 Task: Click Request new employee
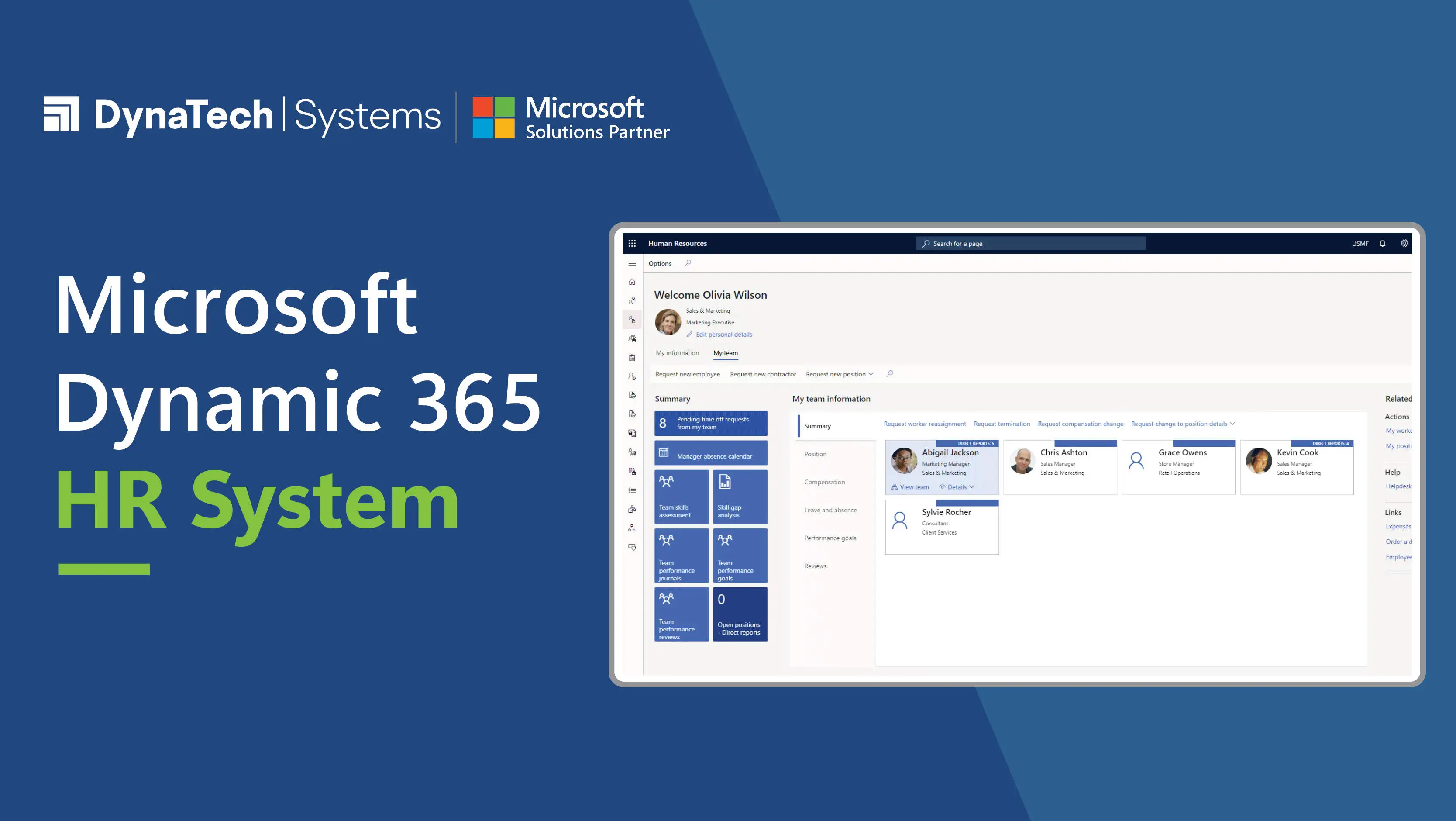click(x=687, y=374)
